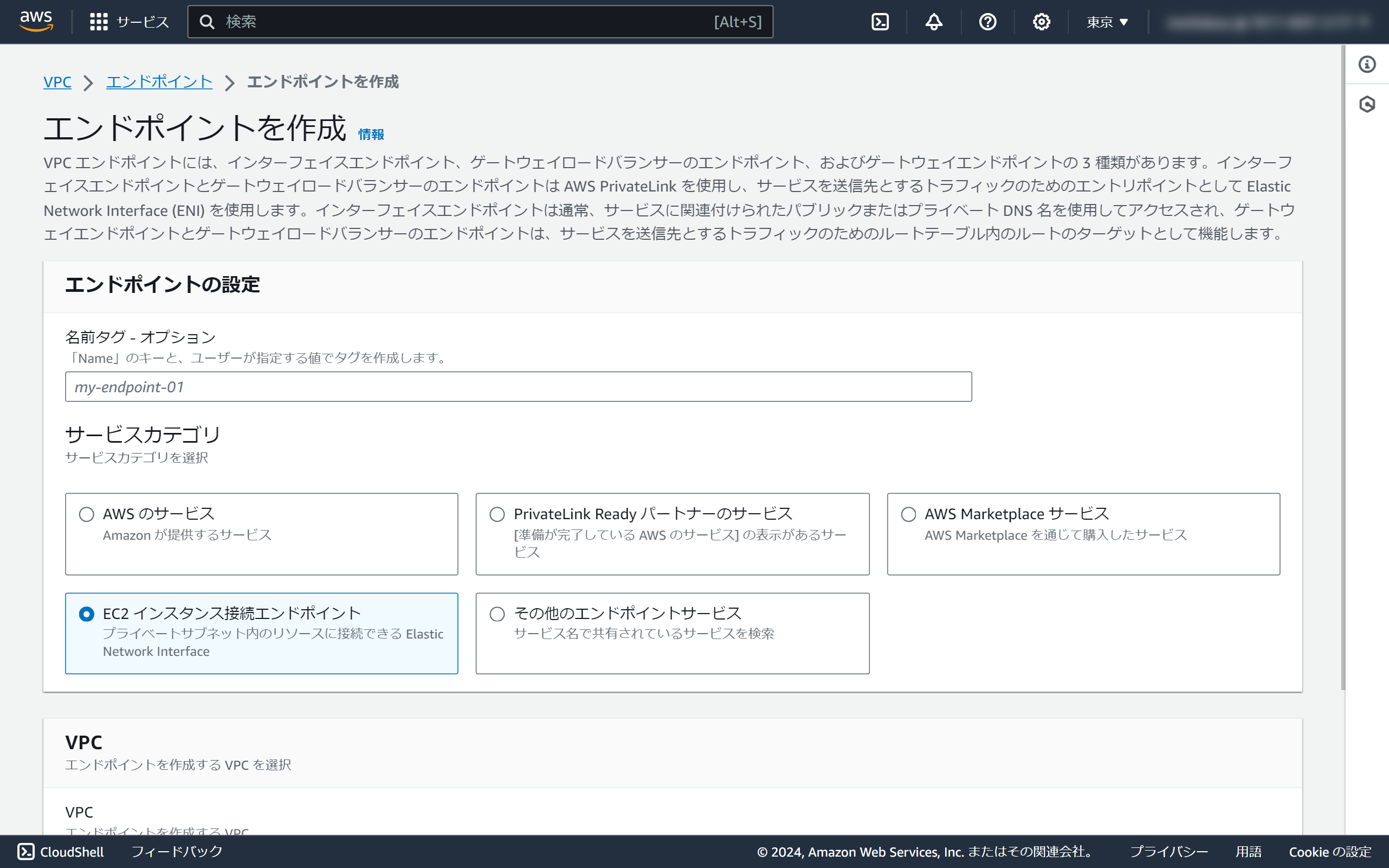
Task: Go to VPC breadcrumb link
Action: coord(58,81)
